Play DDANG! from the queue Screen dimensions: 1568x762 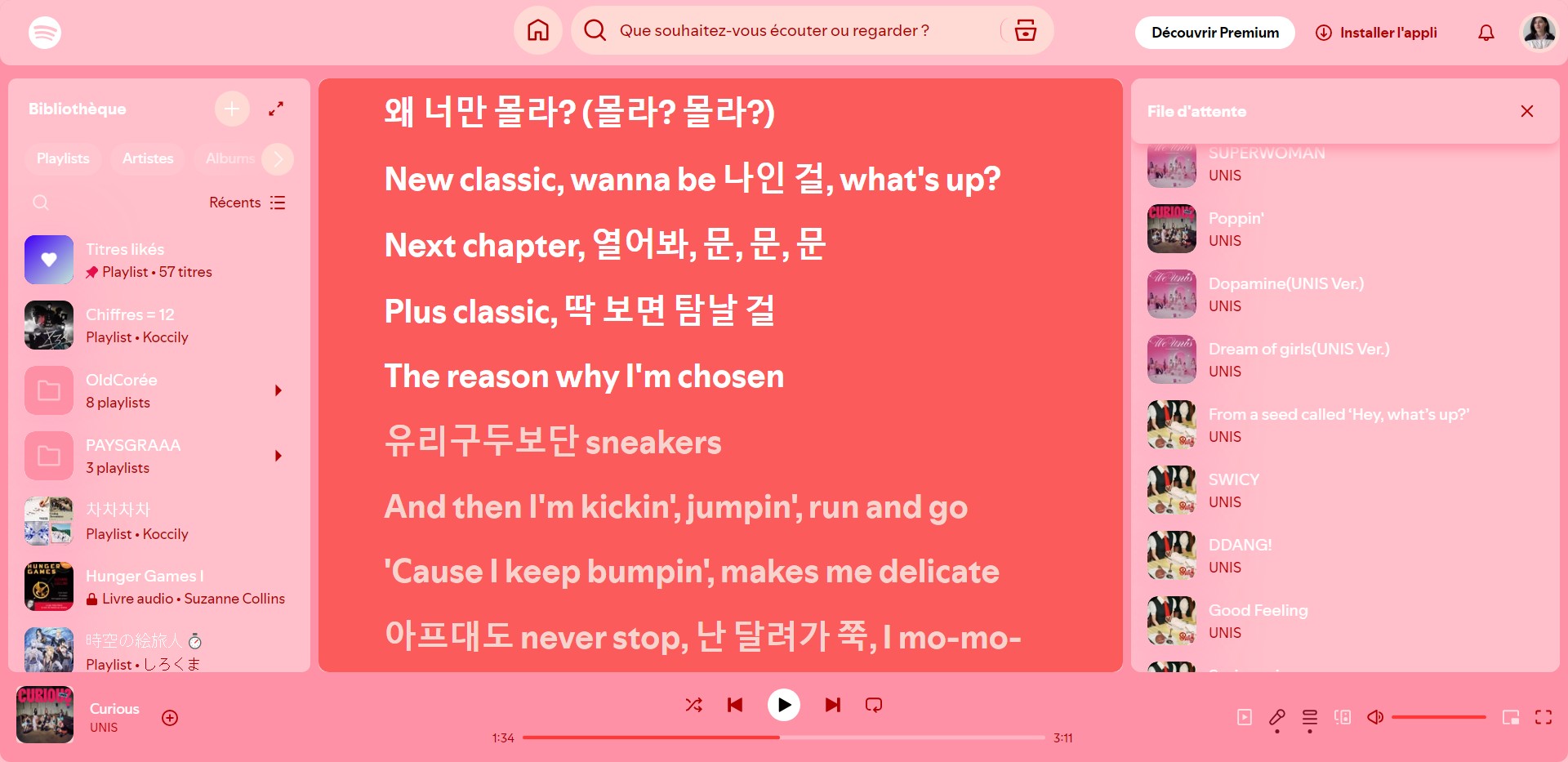coord(1345,555)
